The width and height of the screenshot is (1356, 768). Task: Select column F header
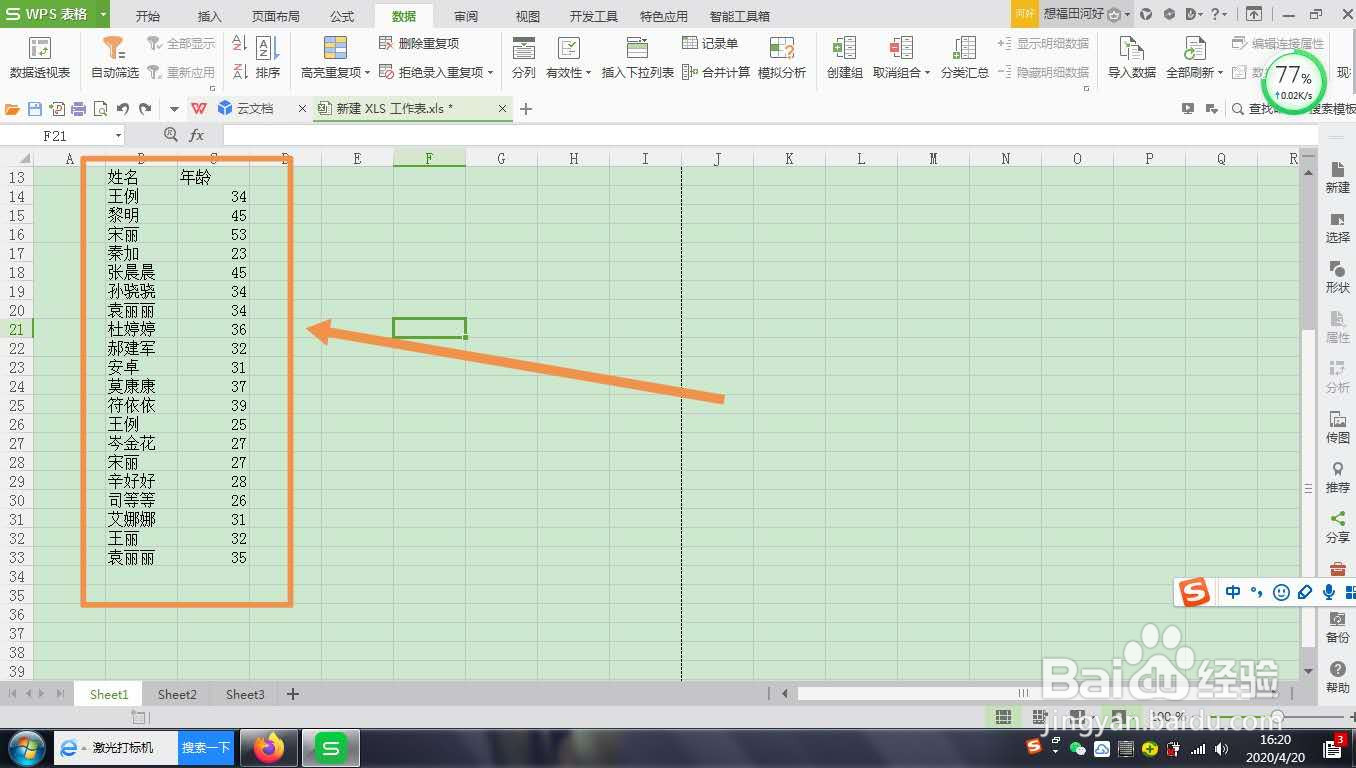(429, 158)
